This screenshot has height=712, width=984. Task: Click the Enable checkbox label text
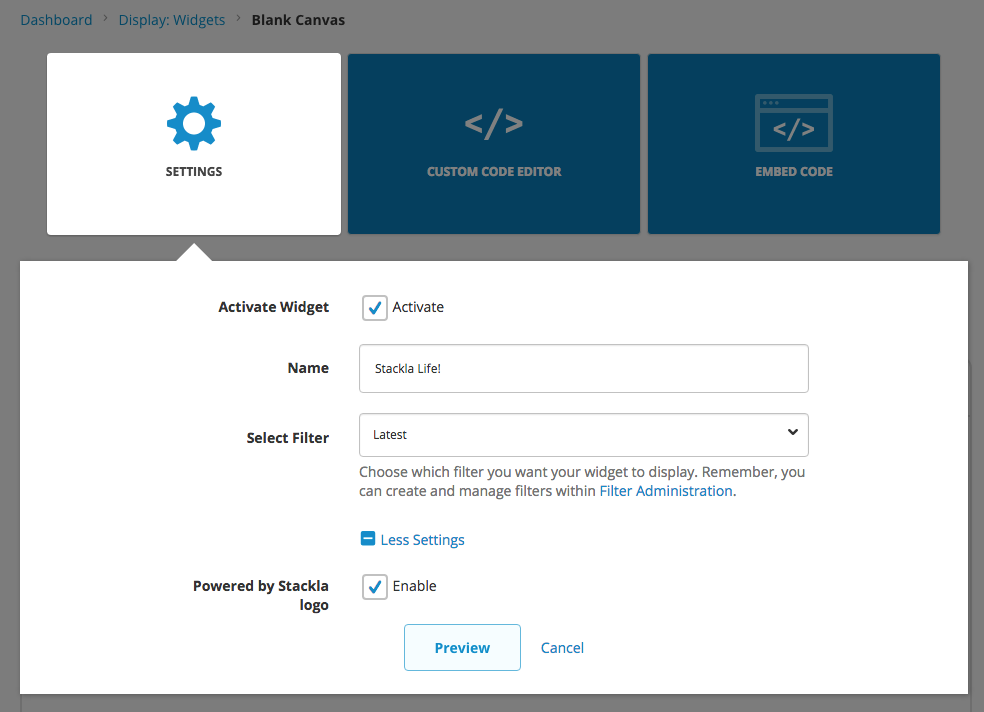coord(414,586)
